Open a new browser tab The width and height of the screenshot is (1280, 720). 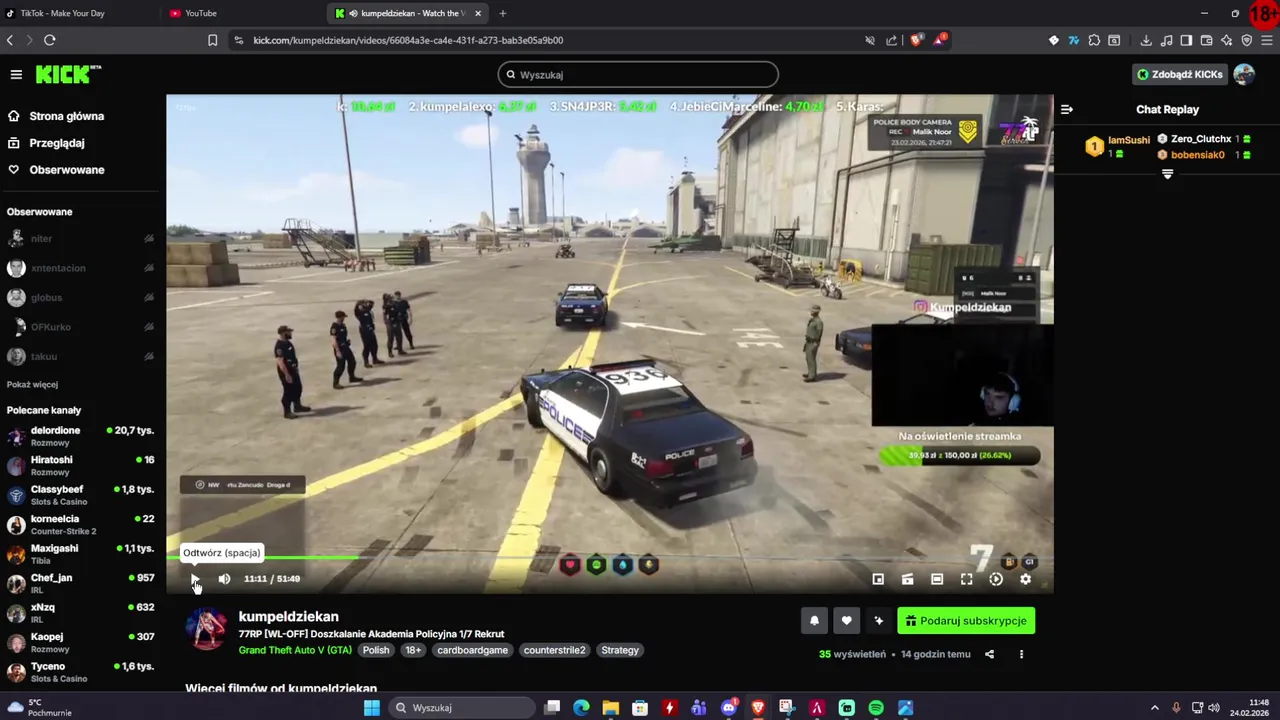tap(502, 13)
